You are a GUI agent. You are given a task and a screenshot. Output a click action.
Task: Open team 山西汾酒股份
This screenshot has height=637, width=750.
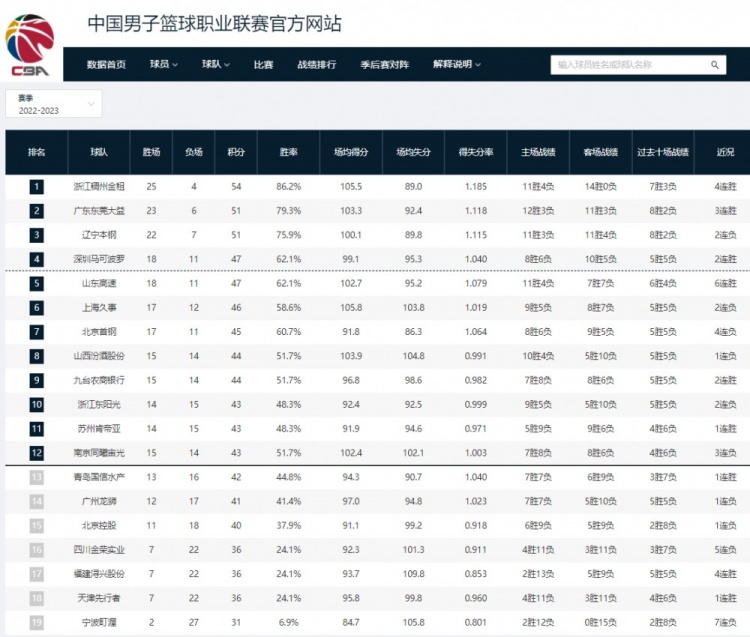[99, 356]
